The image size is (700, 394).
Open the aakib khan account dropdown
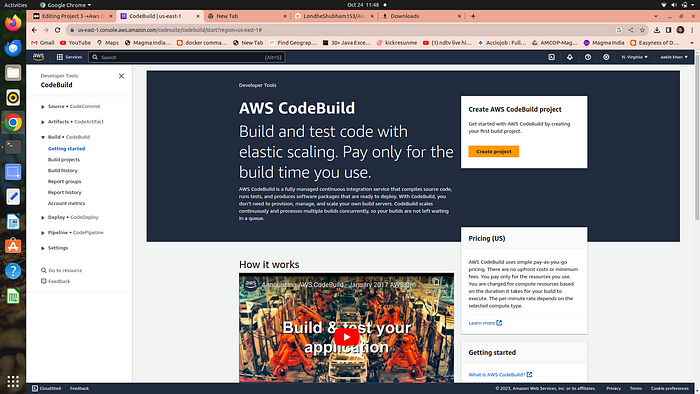point(674,57)
